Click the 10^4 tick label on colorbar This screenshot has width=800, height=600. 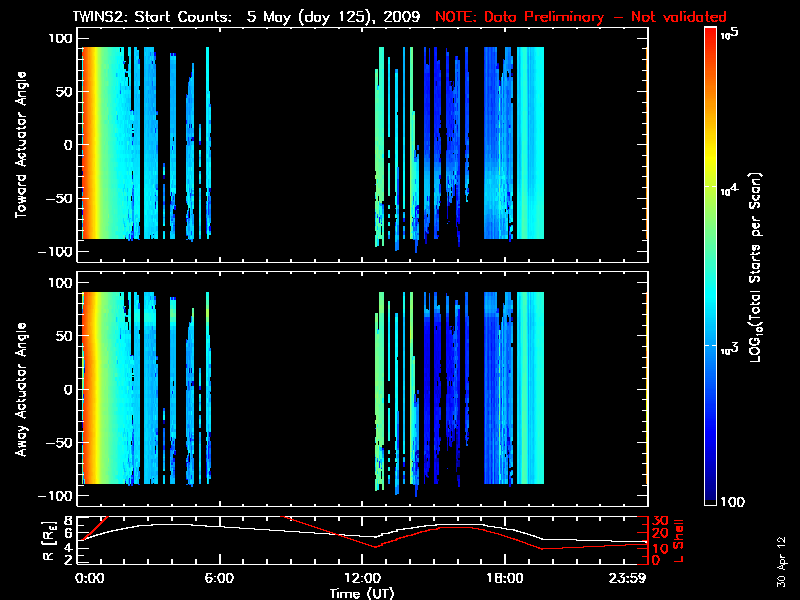point(731,188)
